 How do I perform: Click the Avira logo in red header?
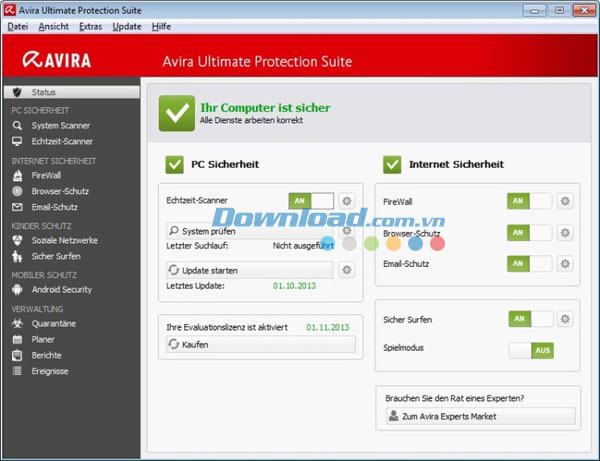(57, 60)
